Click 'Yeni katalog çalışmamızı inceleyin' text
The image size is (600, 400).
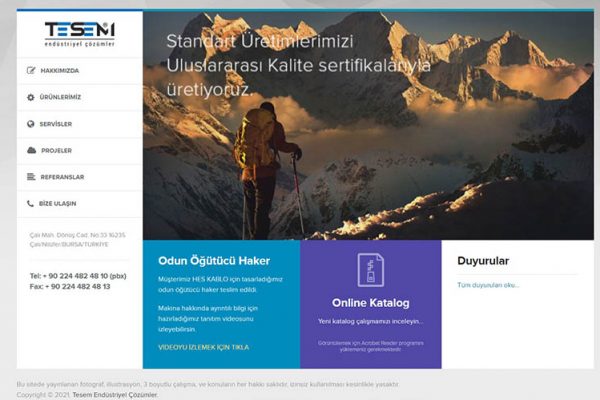(x=371, y=321)
